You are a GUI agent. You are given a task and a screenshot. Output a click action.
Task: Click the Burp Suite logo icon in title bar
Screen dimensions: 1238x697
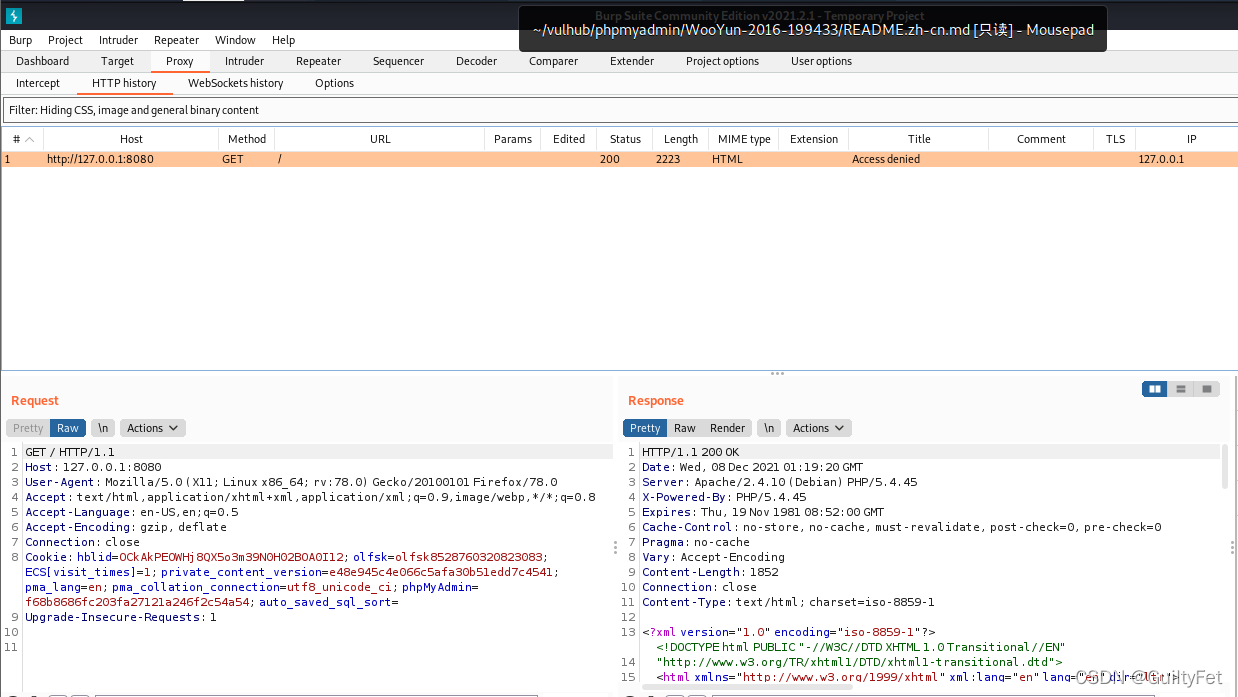coord(14,16)
